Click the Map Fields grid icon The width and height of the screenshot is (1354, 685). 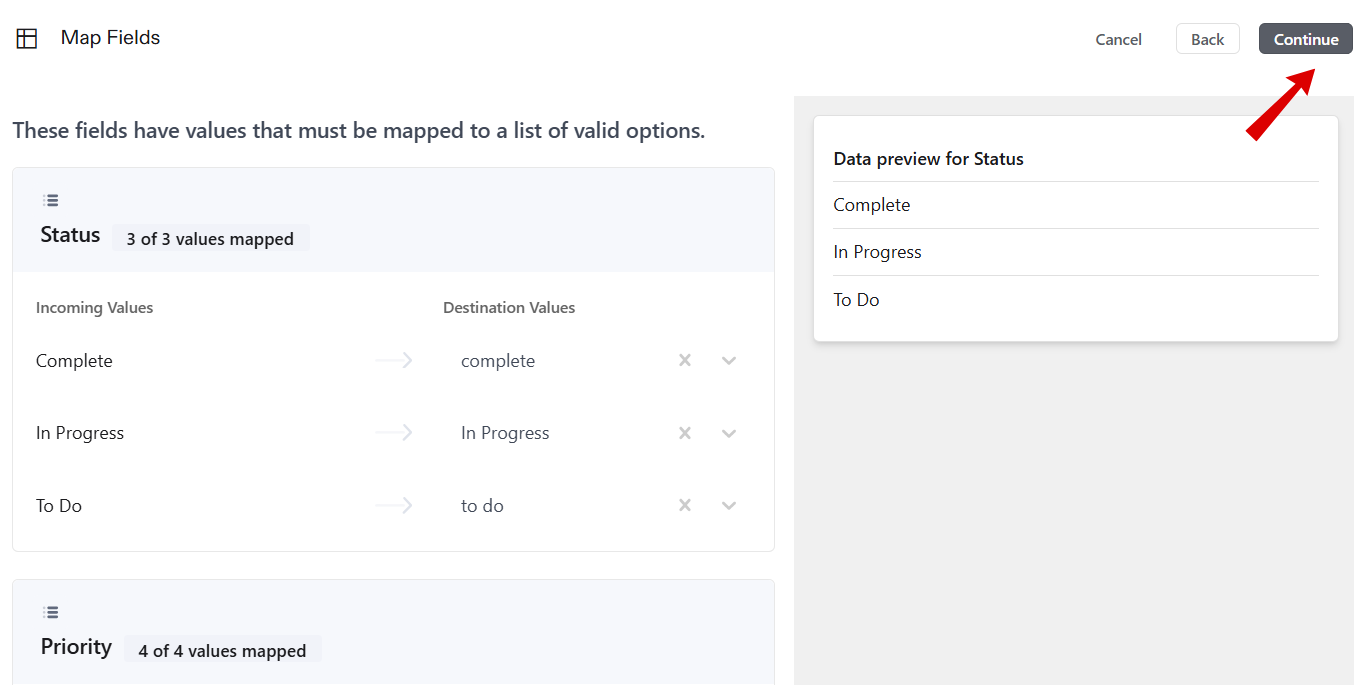point(26,38)
